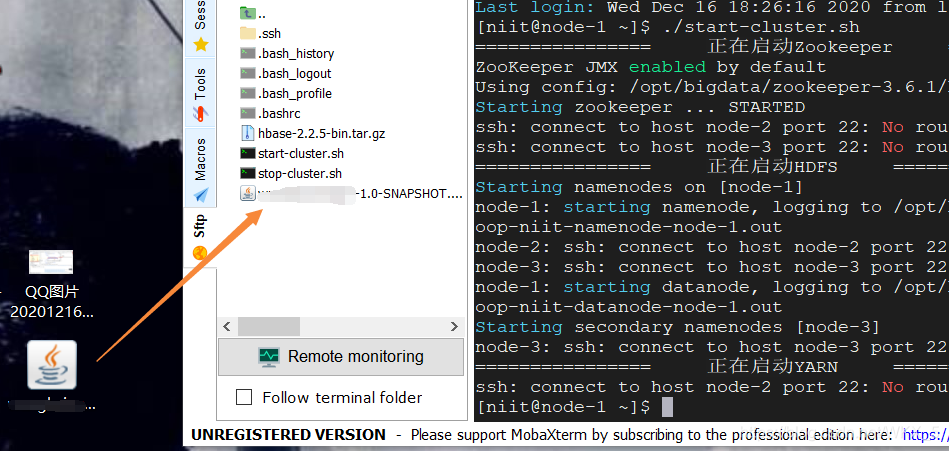This screenshot has height=451, width=949.
Task: Select the .bash_logout file icon
Action: (248, 73)
